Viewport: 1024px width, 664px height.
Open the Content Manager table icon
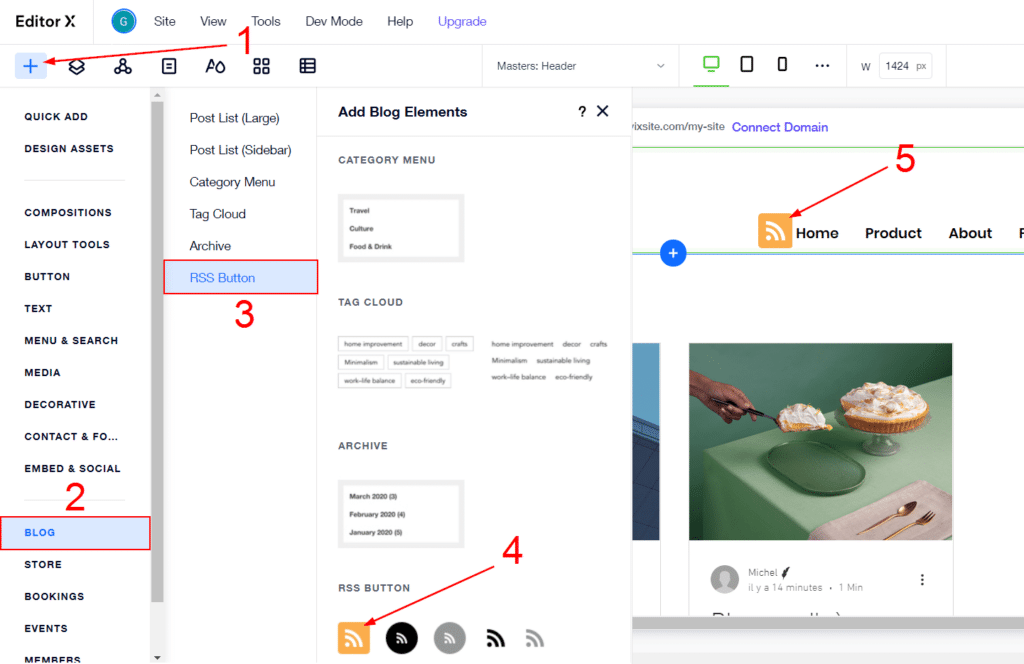(308, 66)
